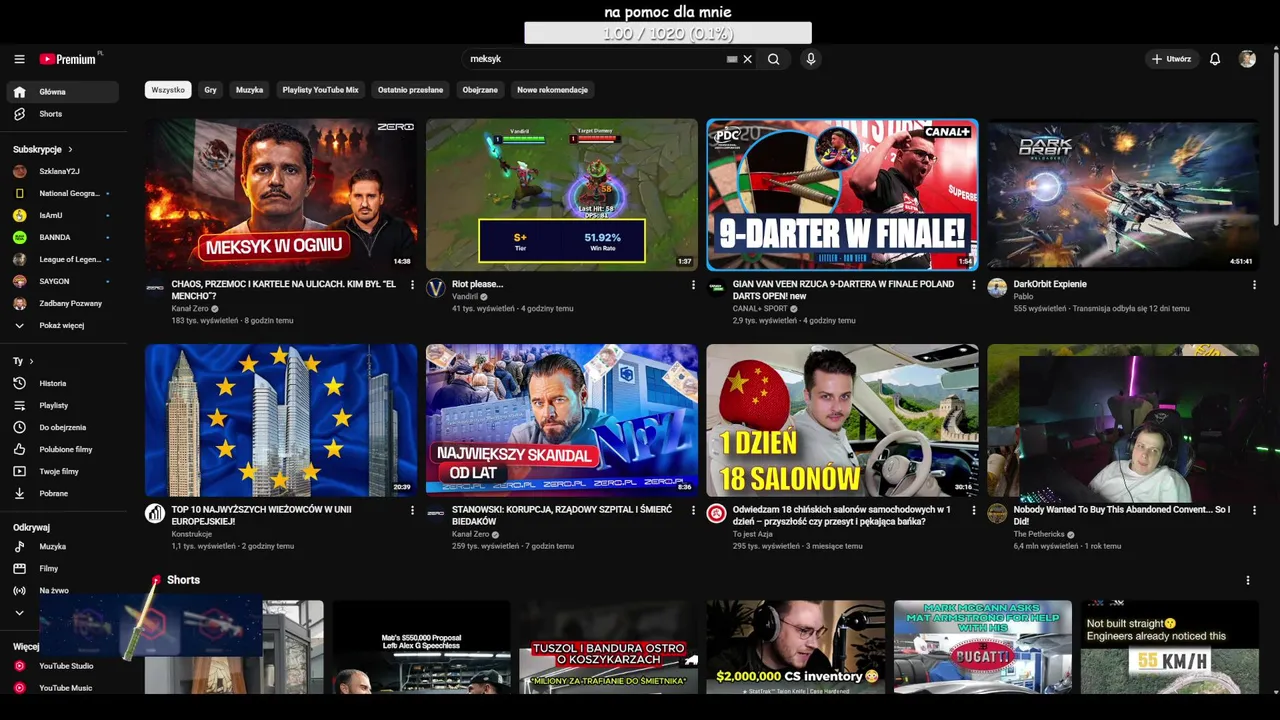The width and height of the screenshot is (1280, 720).
Task: Open options menu for Stanowski korupcja video
Action: (693, 510)
